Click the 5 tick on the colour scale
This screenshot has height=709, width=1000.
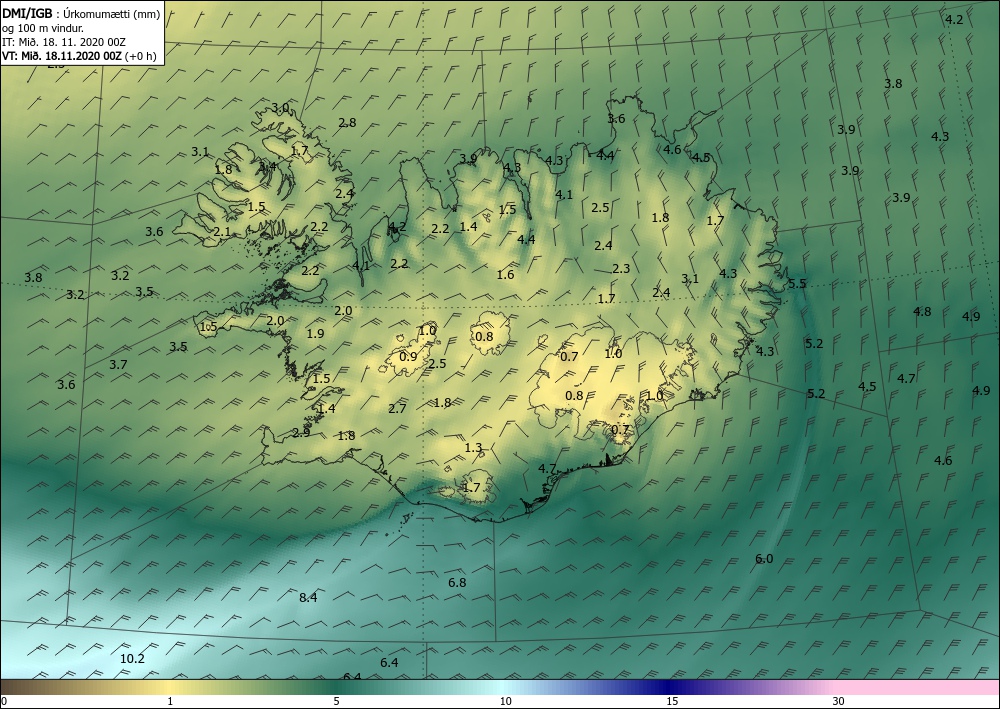[336, 701]
